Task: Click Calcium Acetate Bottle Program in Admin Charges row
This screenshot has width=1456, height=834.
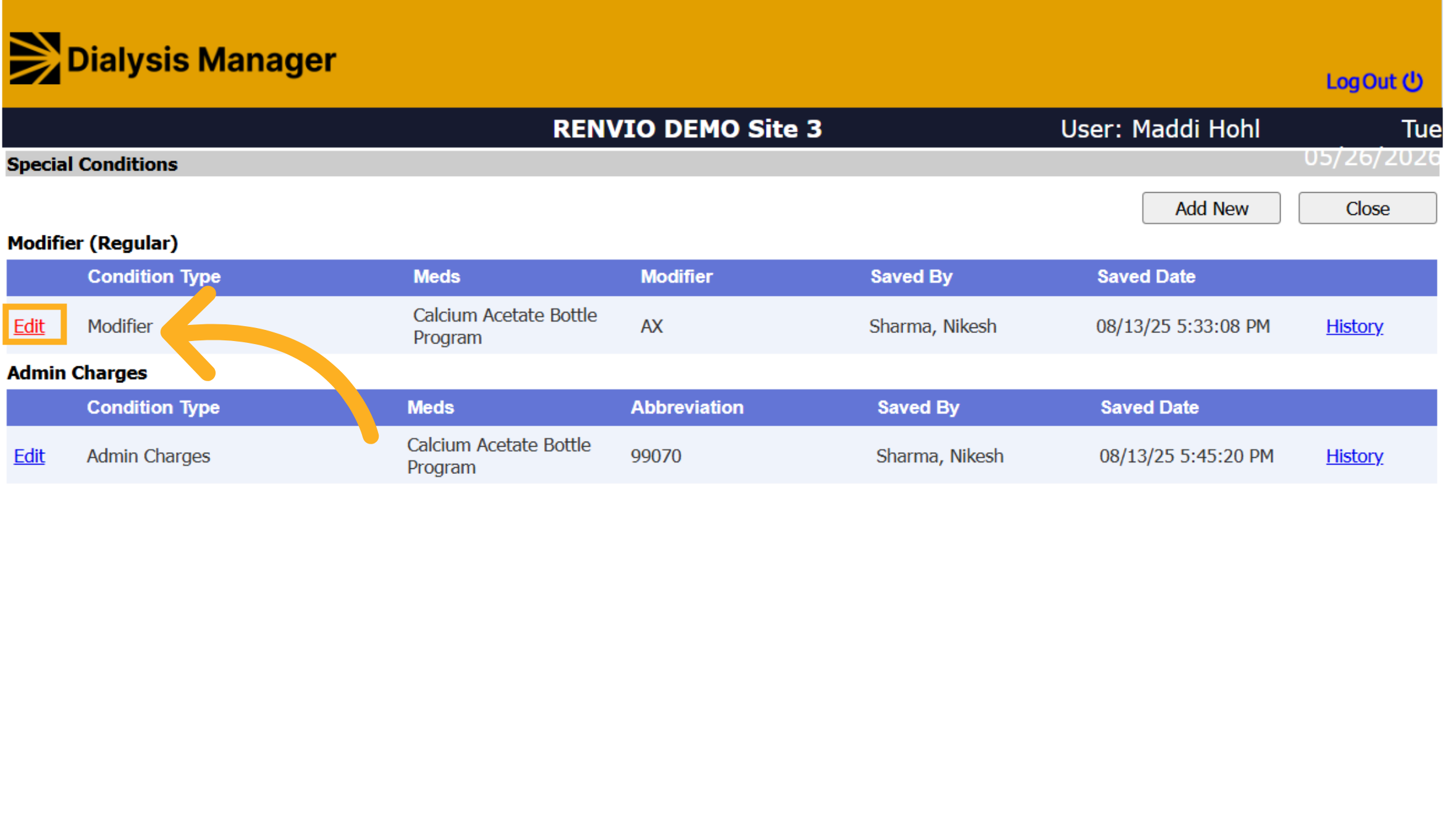Action: point(499,456)
